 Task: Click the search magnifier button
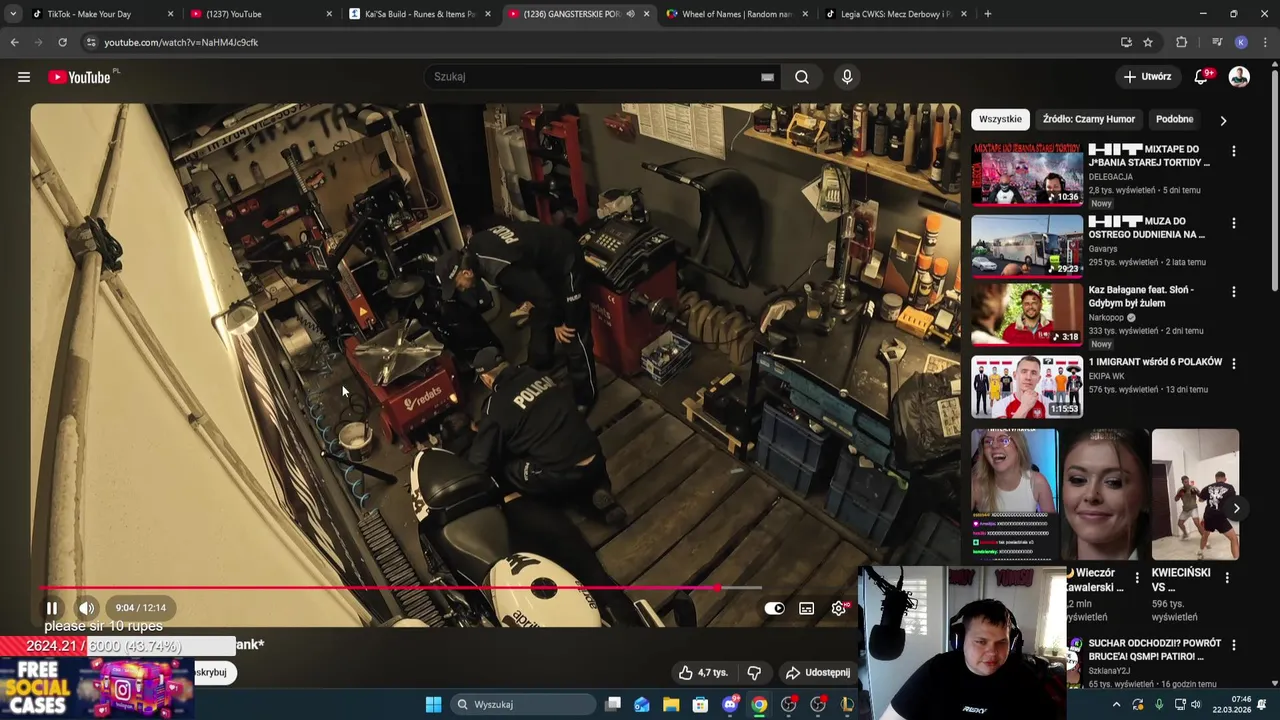[802, 77]
